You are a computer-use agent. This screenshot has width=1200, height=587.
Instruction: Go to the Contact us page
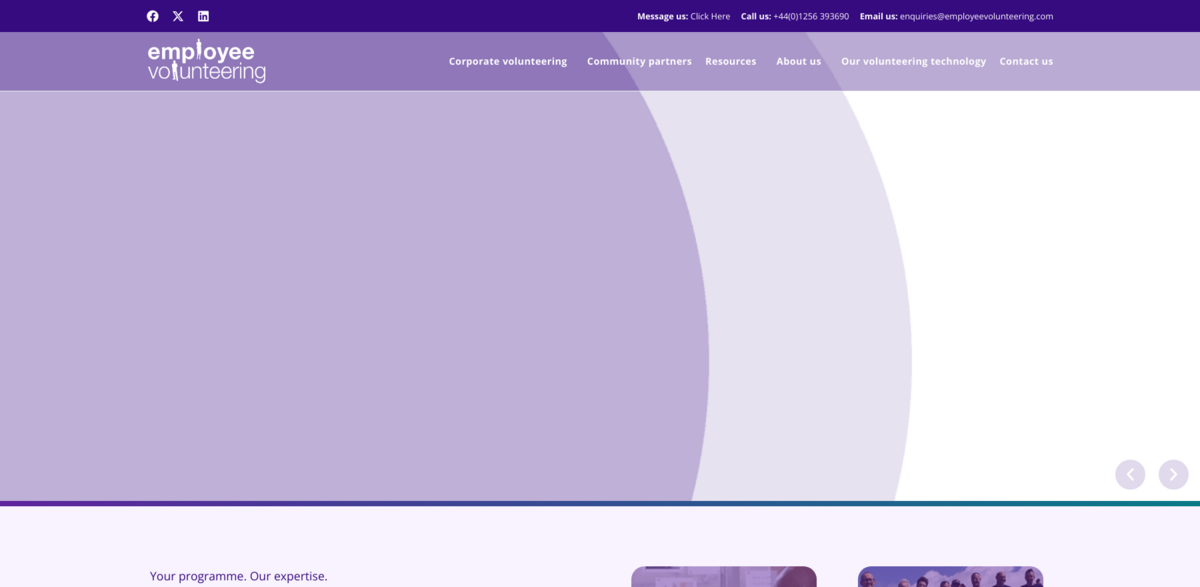pyautogui.click(x=1026, y=61)
